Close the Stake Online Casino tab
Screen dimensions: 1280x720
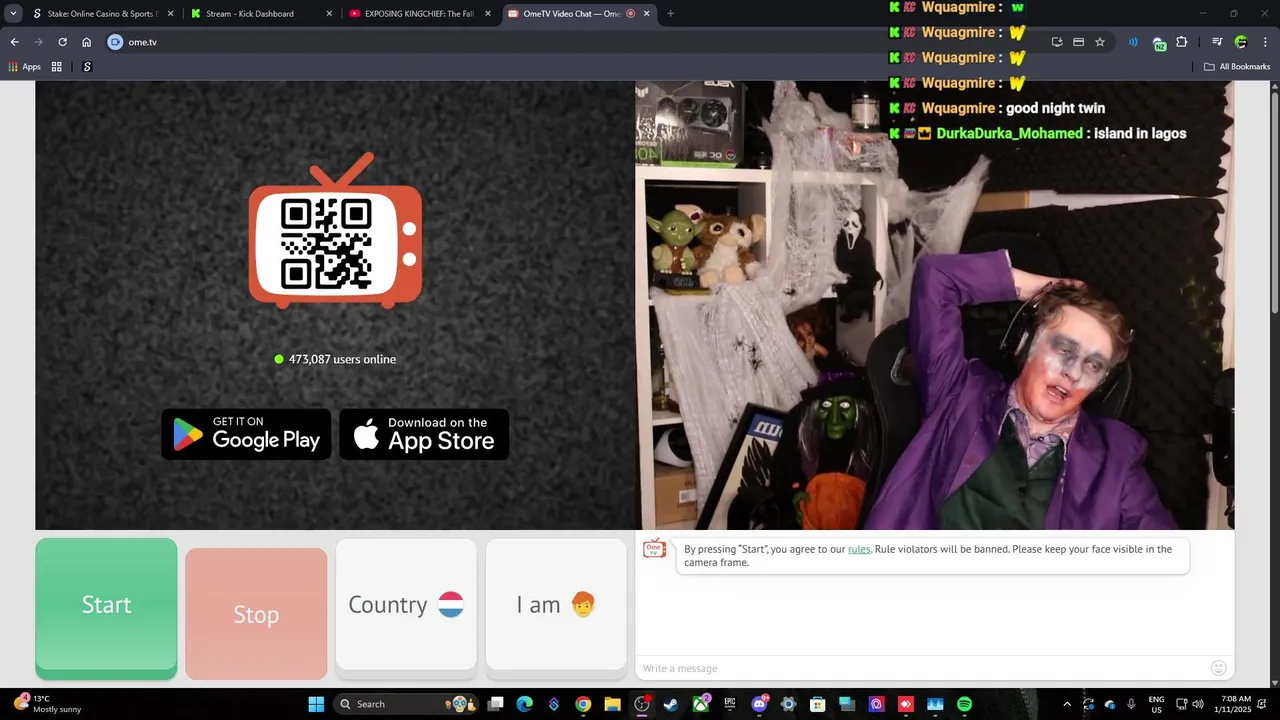coord(170,14)
